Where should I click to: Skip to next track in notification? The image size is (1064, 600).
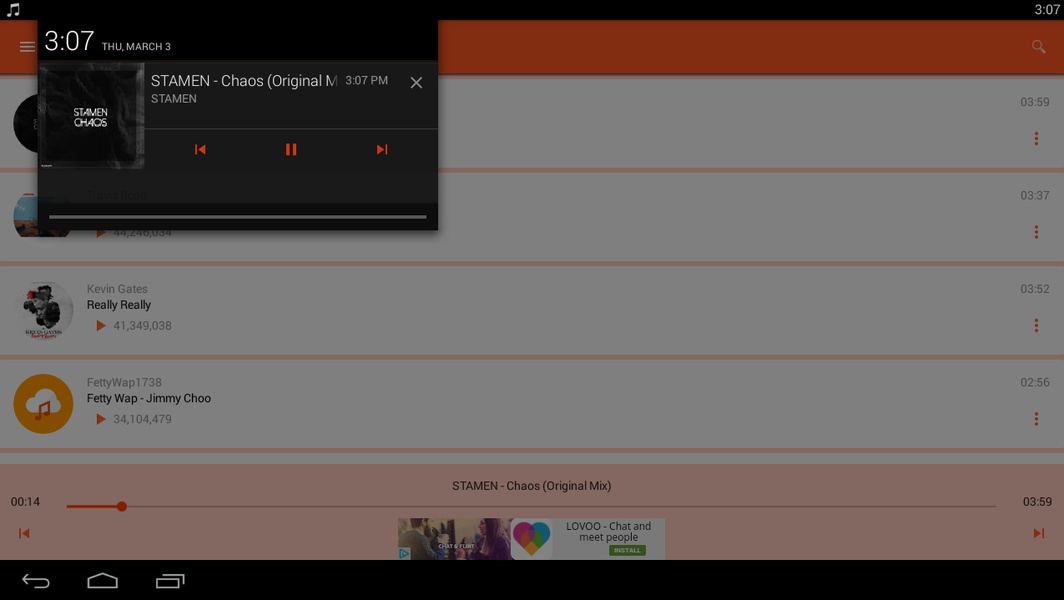[382, 149]
